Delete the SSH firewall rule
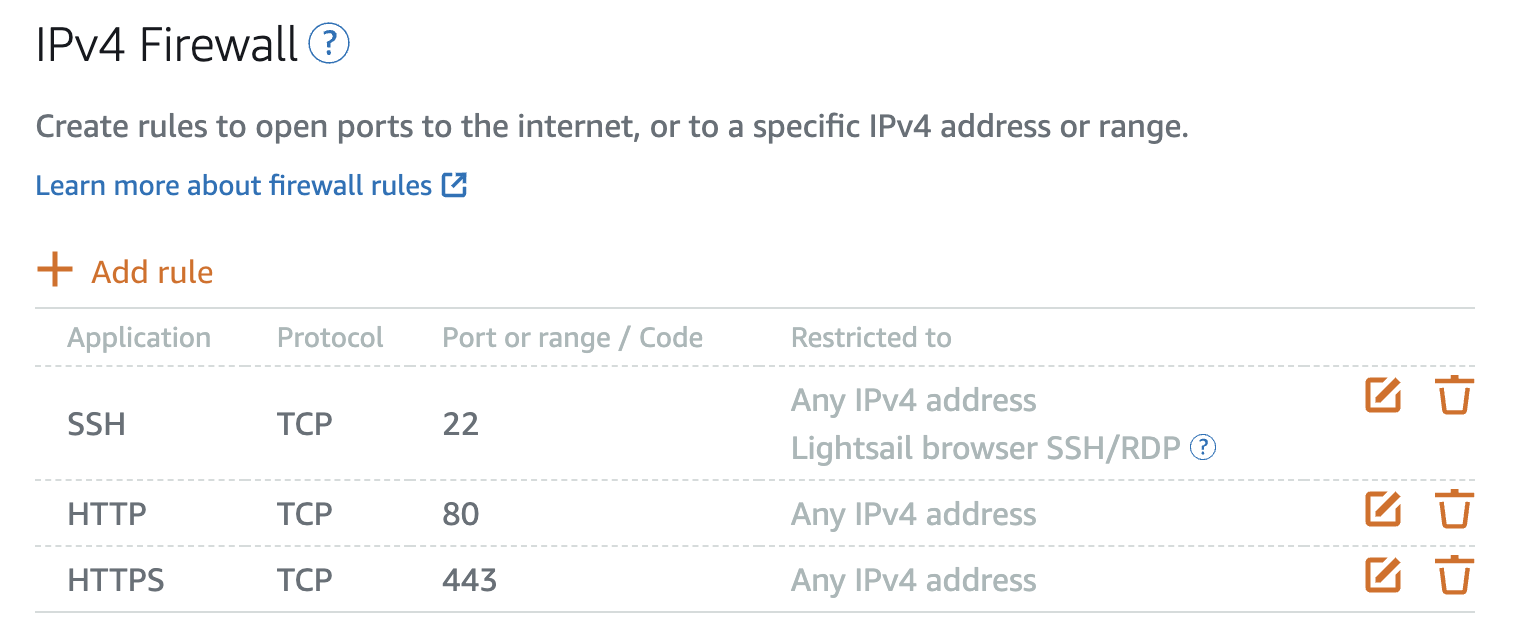 (x=1455, y=395)
